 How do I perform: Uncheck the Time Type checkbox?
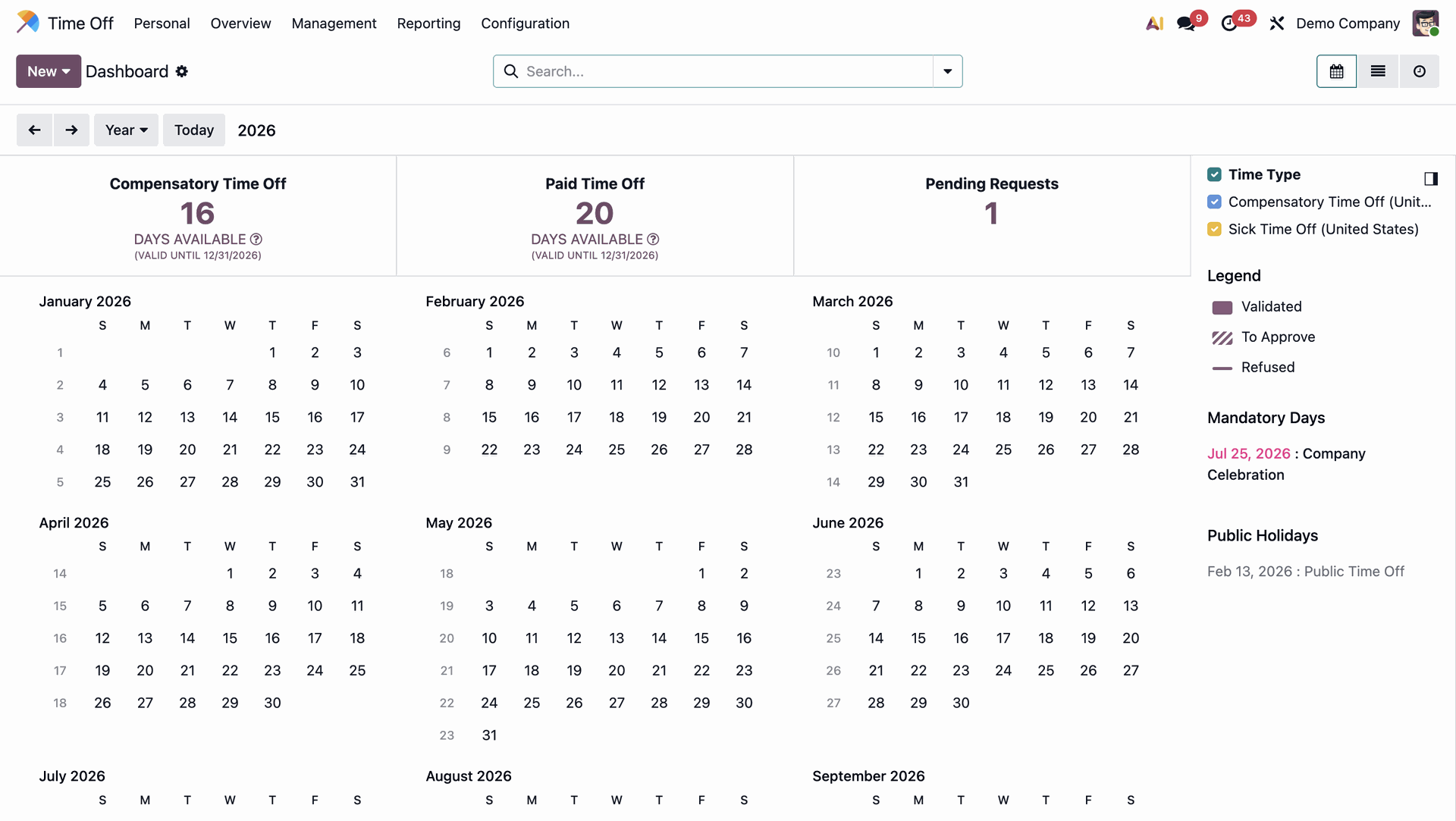click(1214, 174)
